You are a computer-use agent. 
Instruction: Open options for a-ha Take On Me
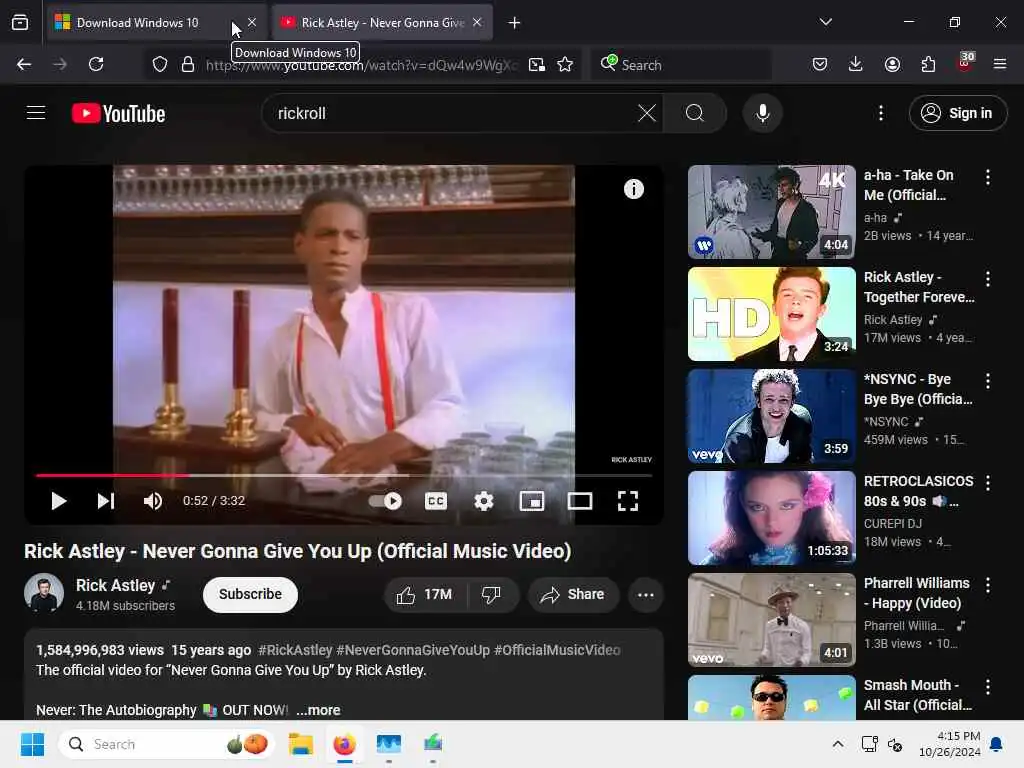click(x=987, y=177)
